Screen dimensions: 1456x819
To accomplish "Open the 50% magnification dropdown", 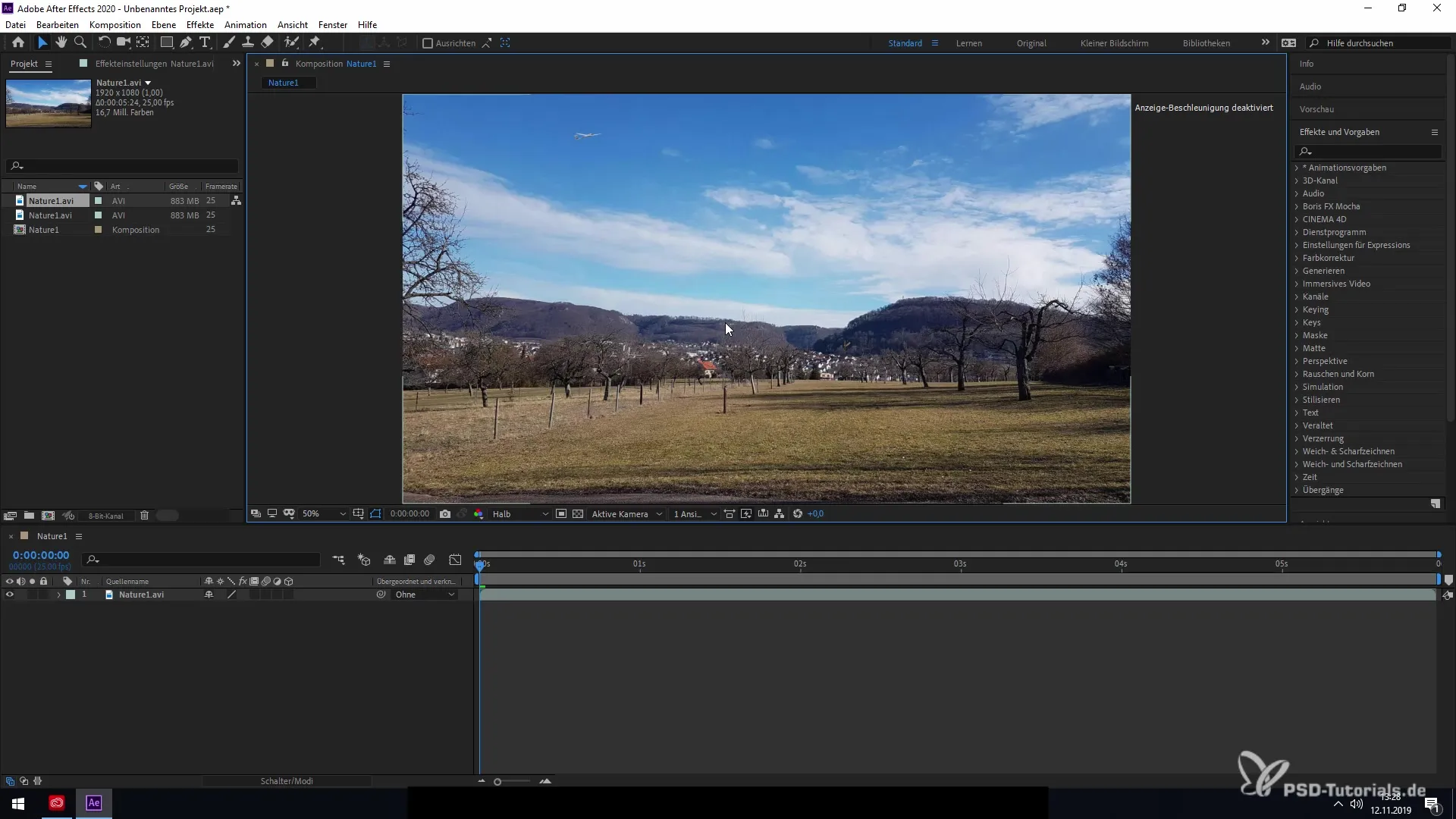I will [324, 513].
